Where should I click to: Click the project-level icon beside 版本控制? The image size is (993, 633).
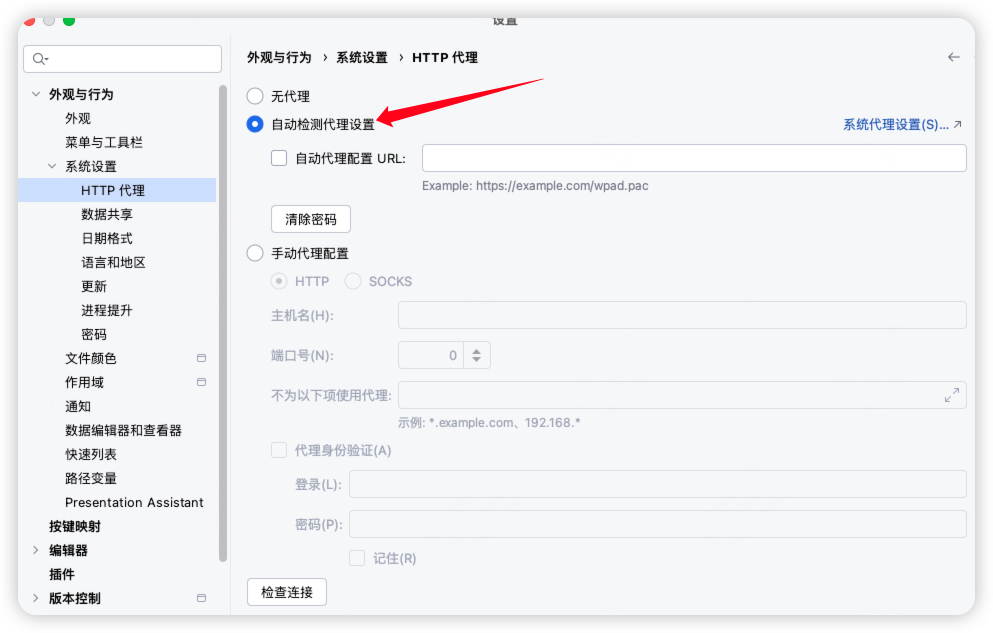point(201,598)
